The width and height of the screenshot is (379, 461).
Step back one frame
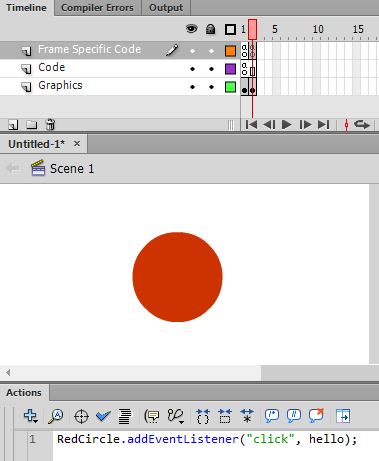(269, 125)
